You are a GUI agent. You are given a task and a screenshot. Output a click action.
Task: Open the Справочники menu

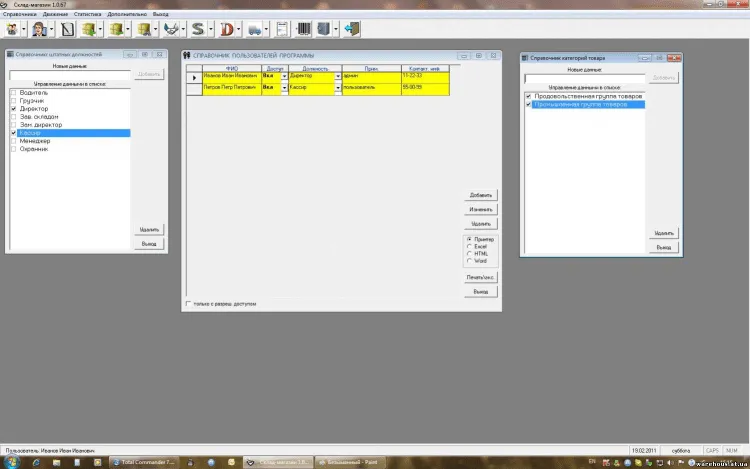coord(20,14)
